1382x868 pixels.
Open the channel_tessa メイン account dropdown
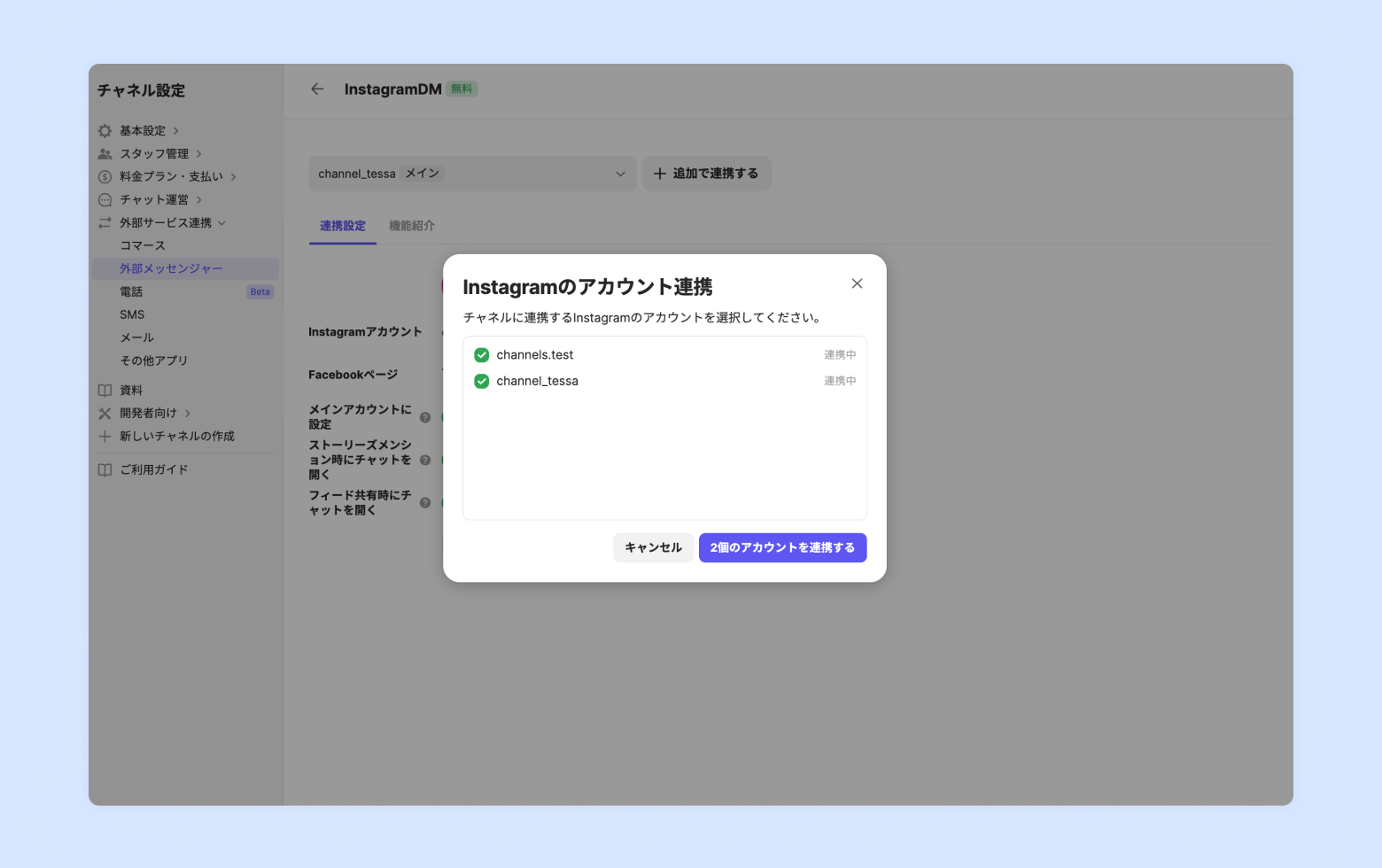pos(472,174)
